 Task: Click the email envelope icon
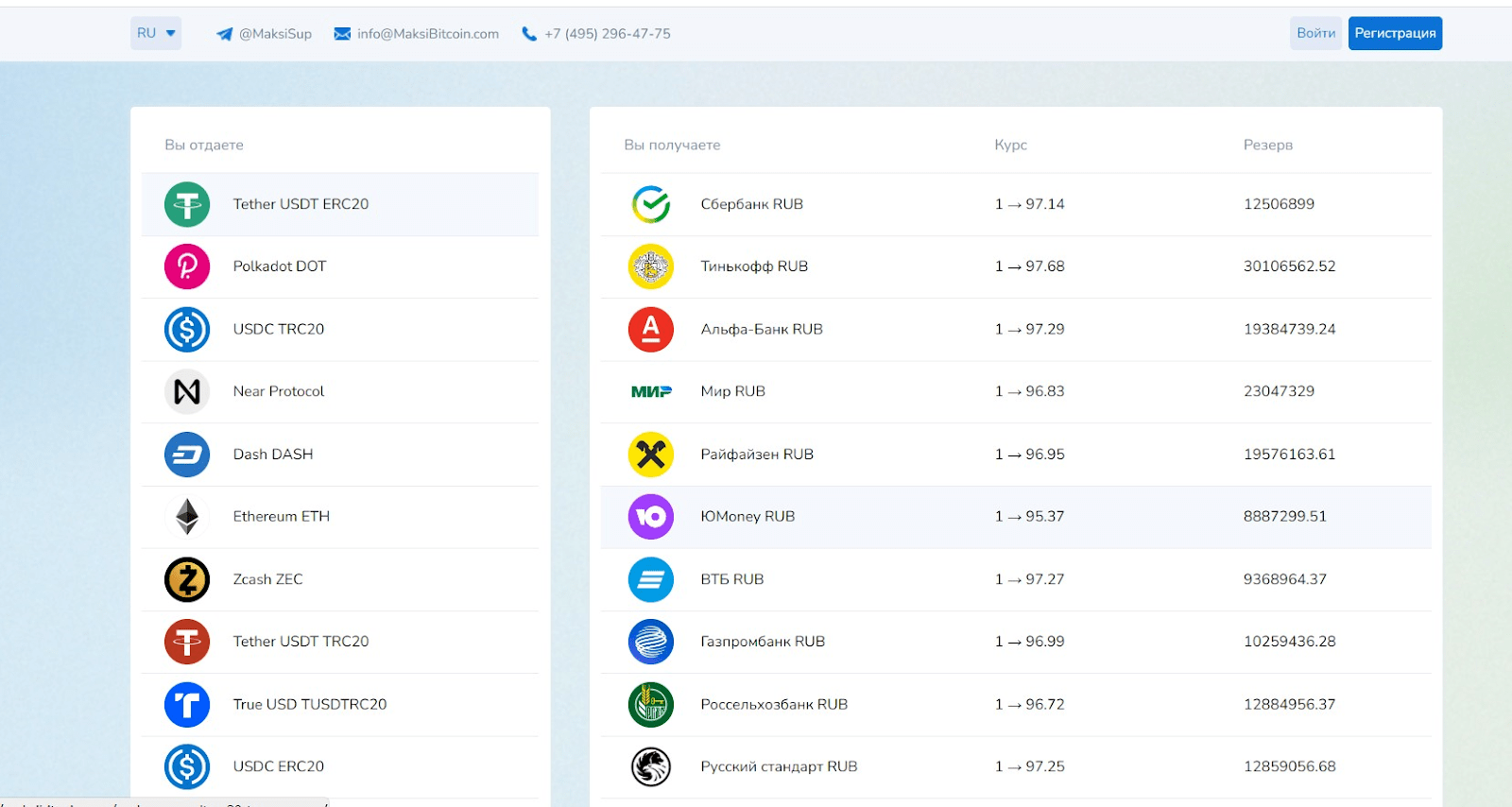pyautogui.click(x=342, y=34)
